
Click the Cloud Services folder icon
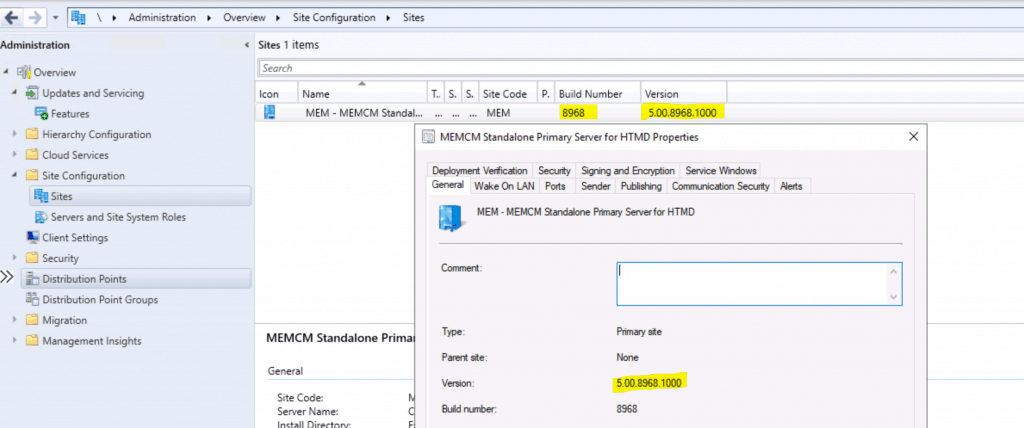32,155
